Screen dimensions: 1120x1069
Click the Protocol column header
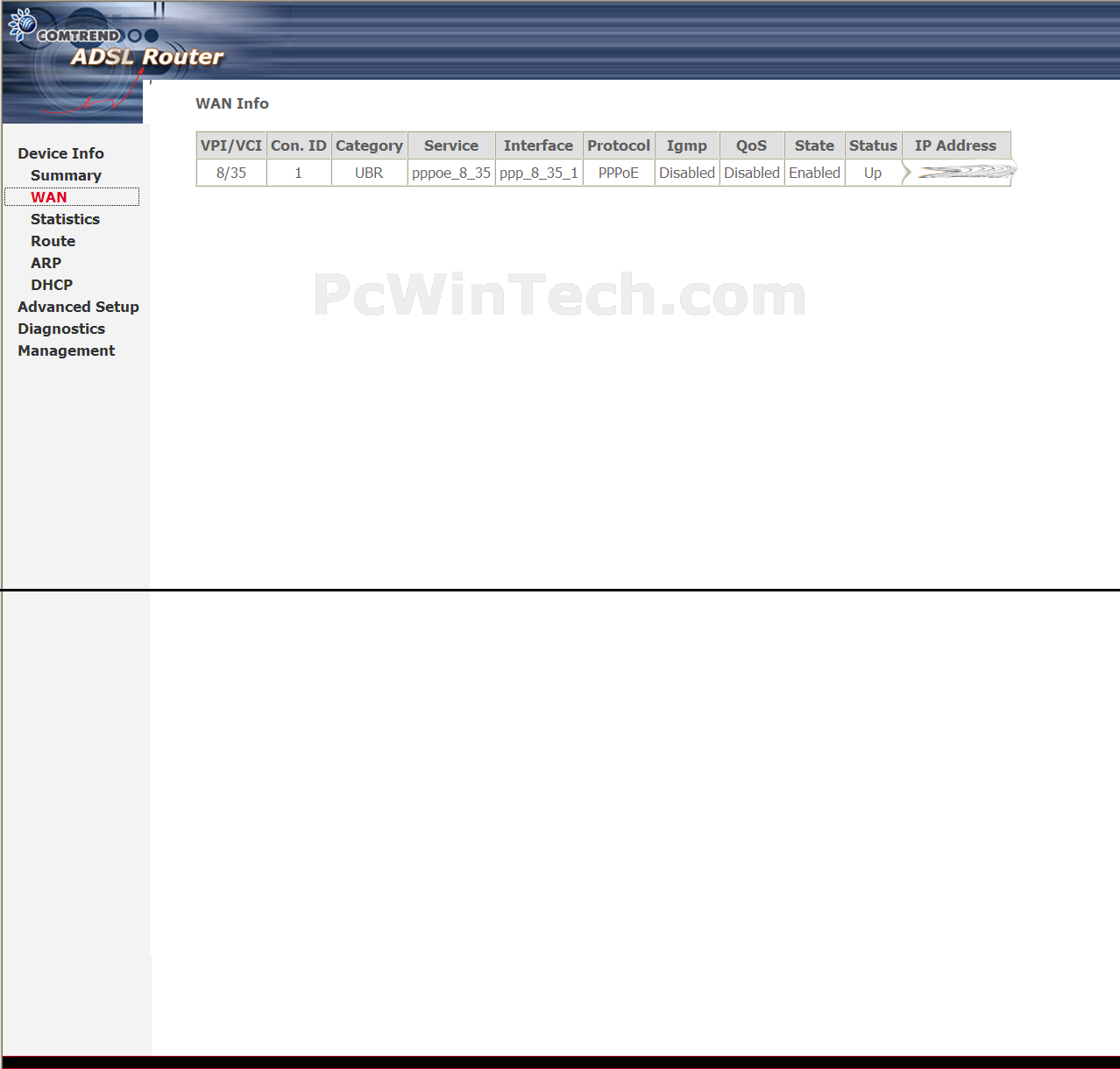pyautogui.click(x=619, y=145)
